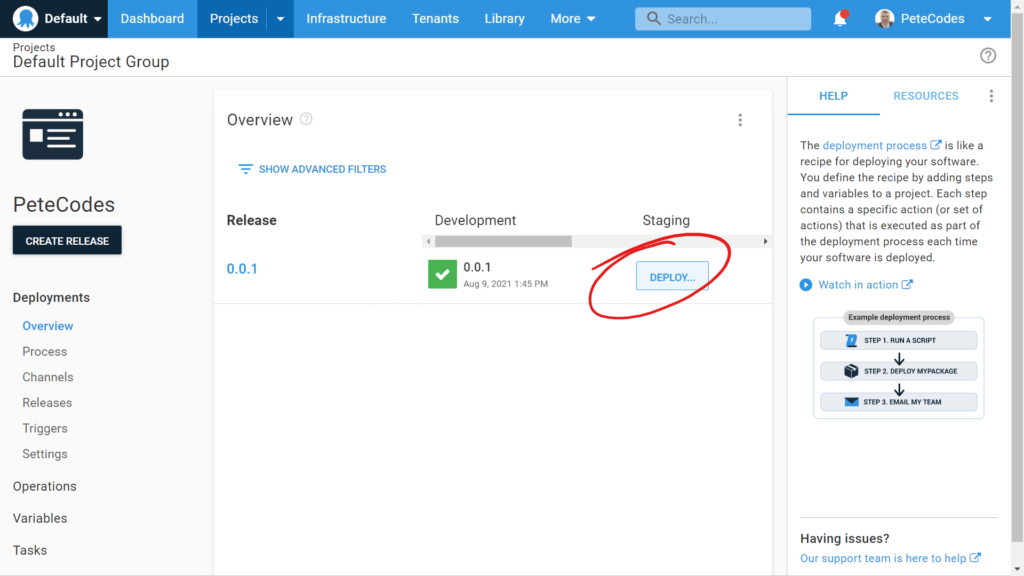Image resolution: width=1024 pixels, height=576 pixels.
Task: Open the Tenants menu
Action: [x=435, y=19]
